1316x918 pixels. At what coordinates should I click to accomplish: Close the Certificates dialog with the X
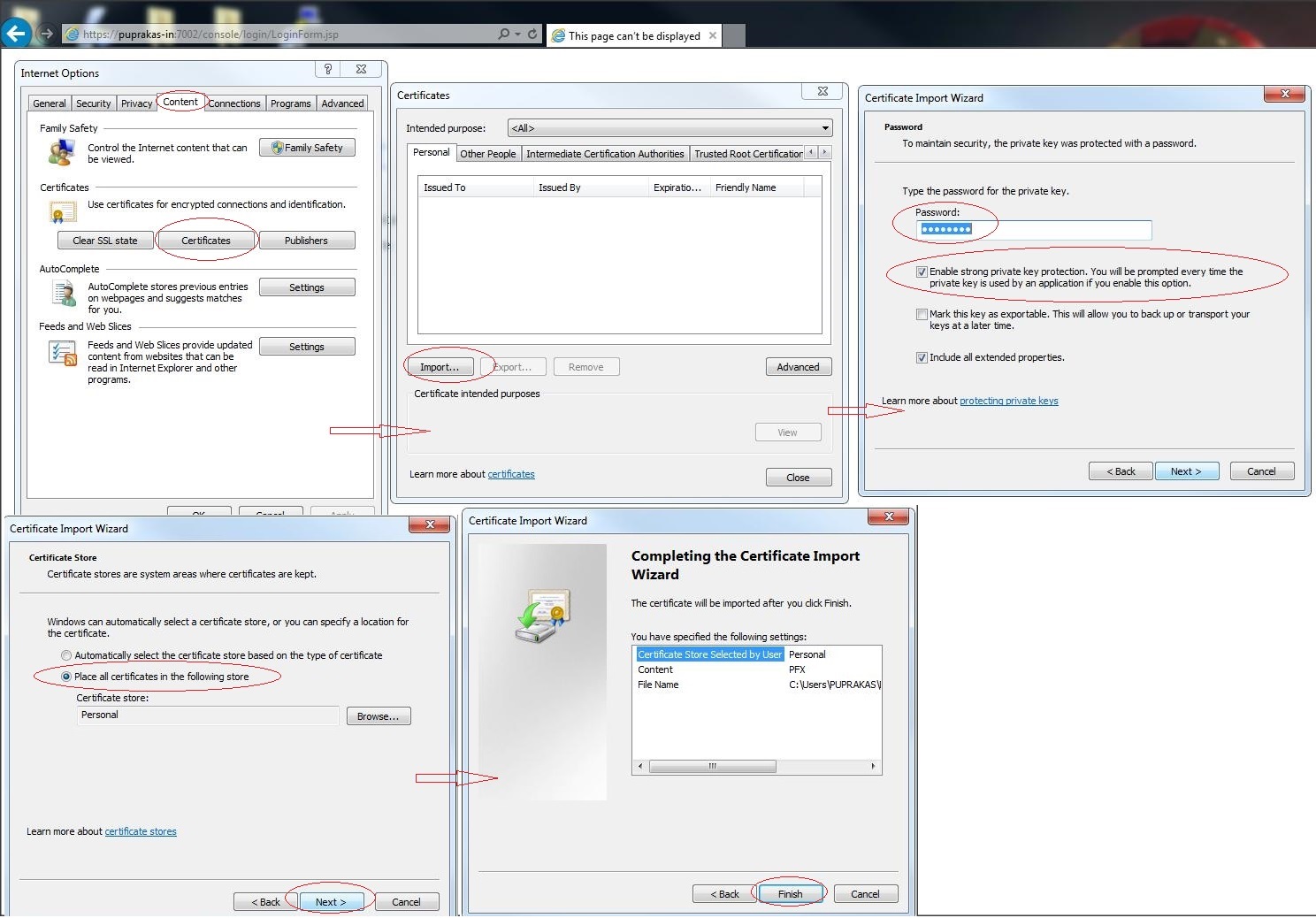(x=822, y=91)
